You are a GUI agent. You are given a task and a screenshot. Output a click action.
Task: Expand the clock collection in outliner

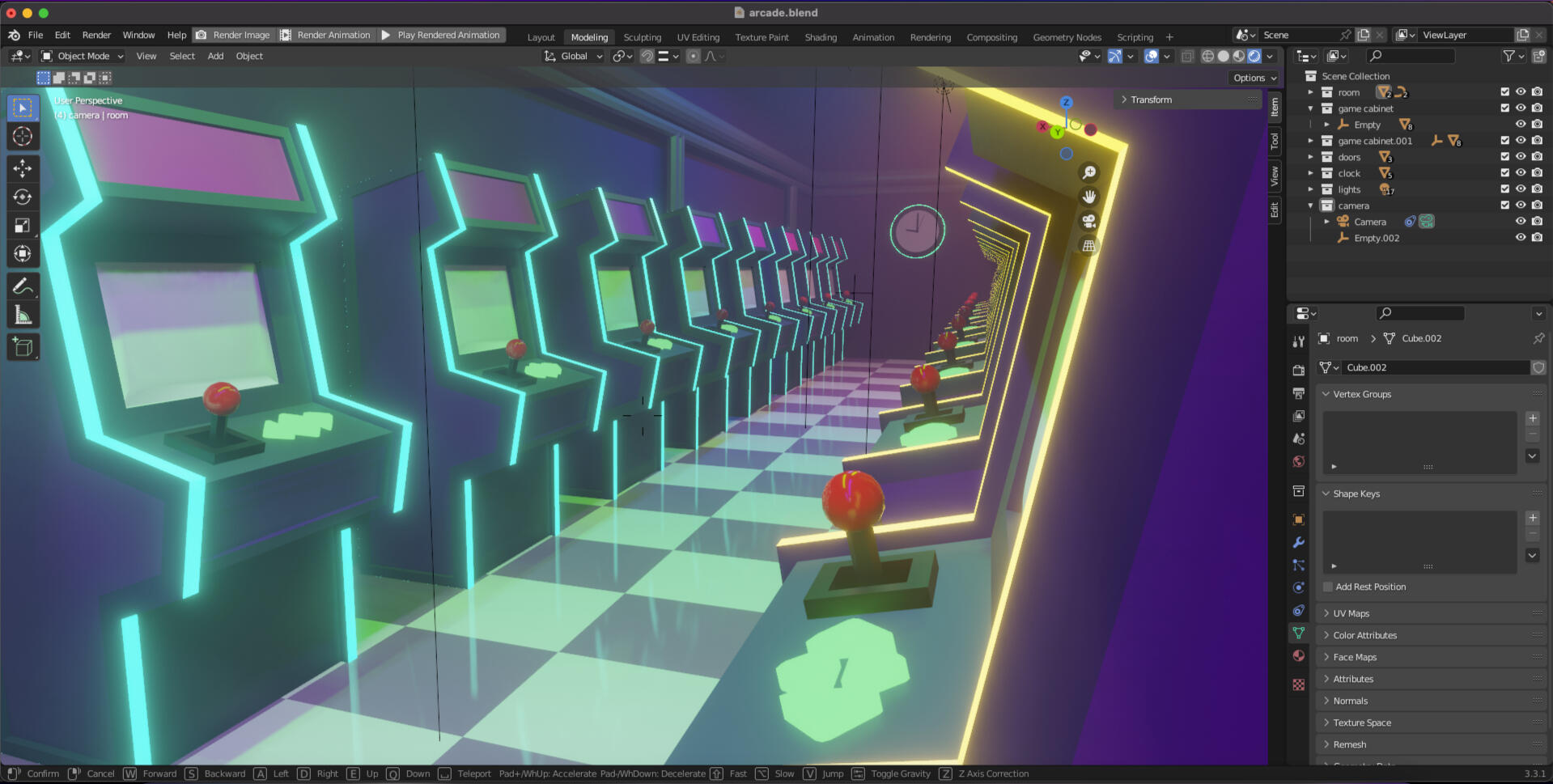1311,173
